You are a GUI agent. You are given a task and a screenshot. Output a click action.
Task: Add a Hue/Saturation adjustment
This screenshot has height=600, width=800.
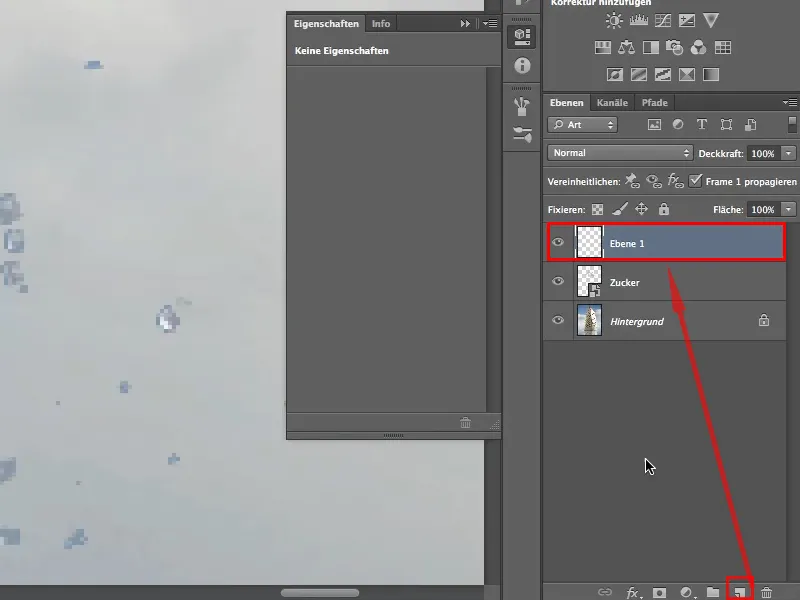[603, 47]
